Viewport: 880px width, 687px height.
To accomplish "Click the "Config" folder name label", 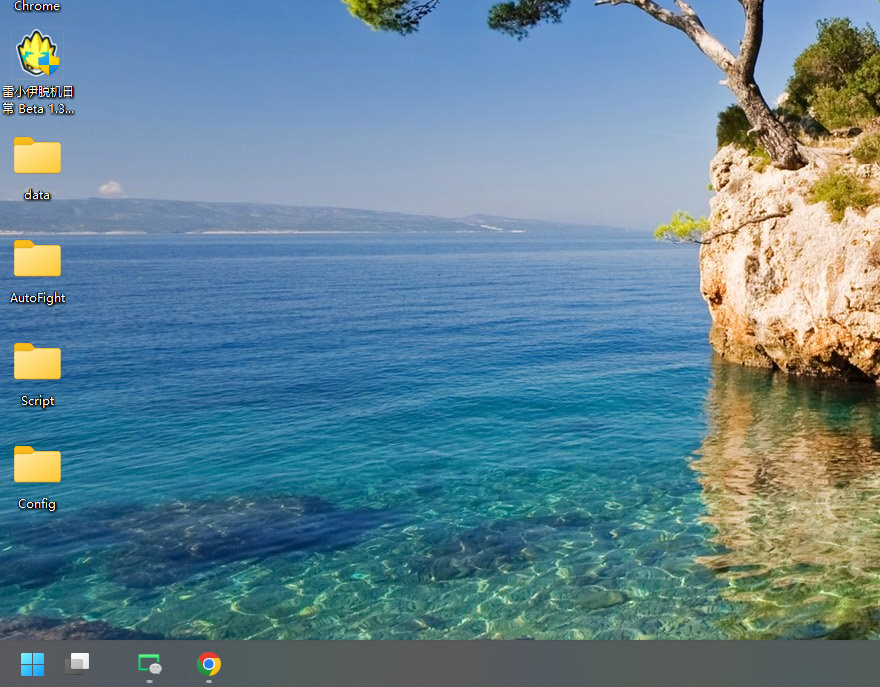I will point(37,504).
